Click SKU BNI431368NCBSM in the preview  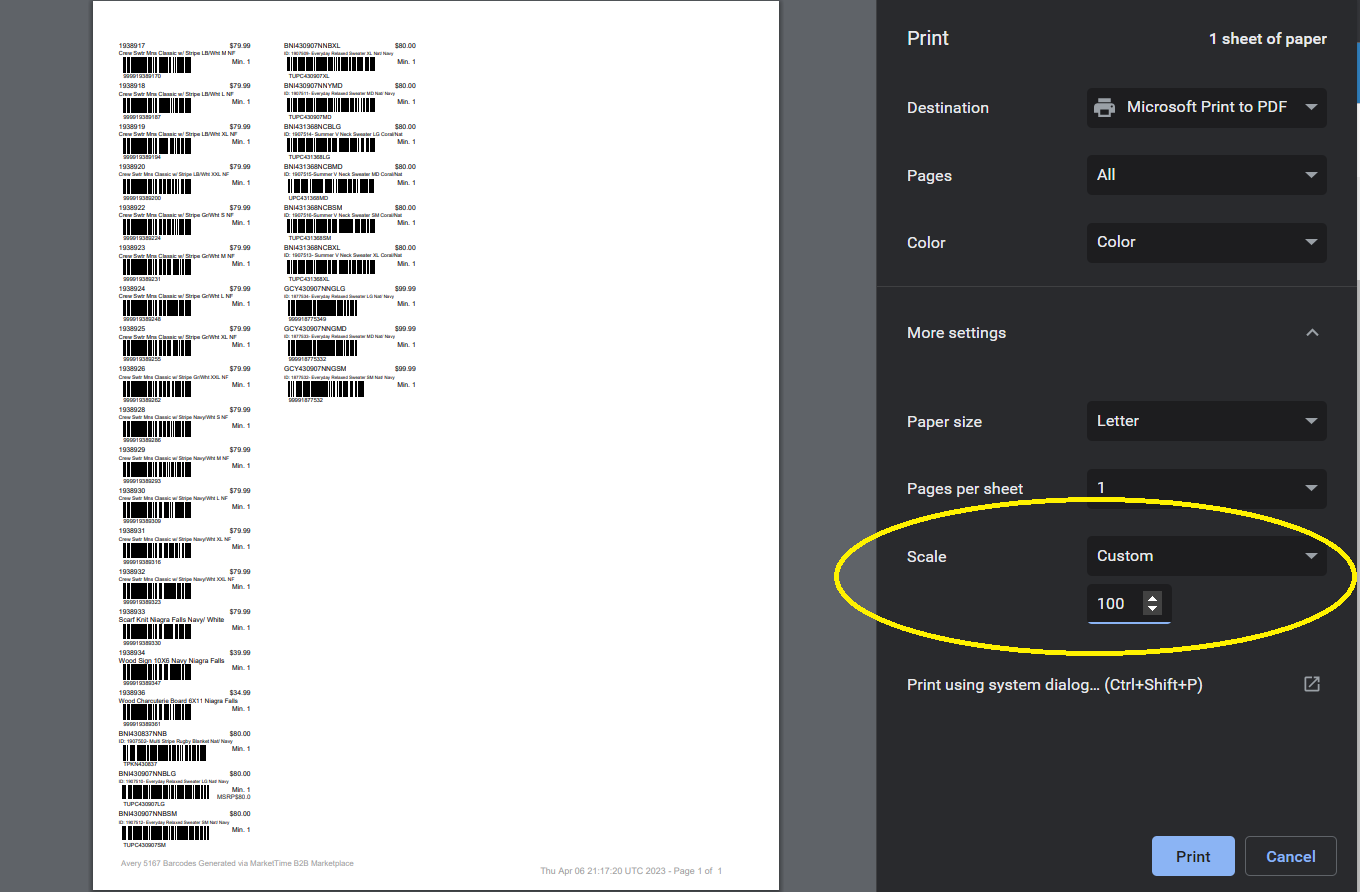coord(313,208)
